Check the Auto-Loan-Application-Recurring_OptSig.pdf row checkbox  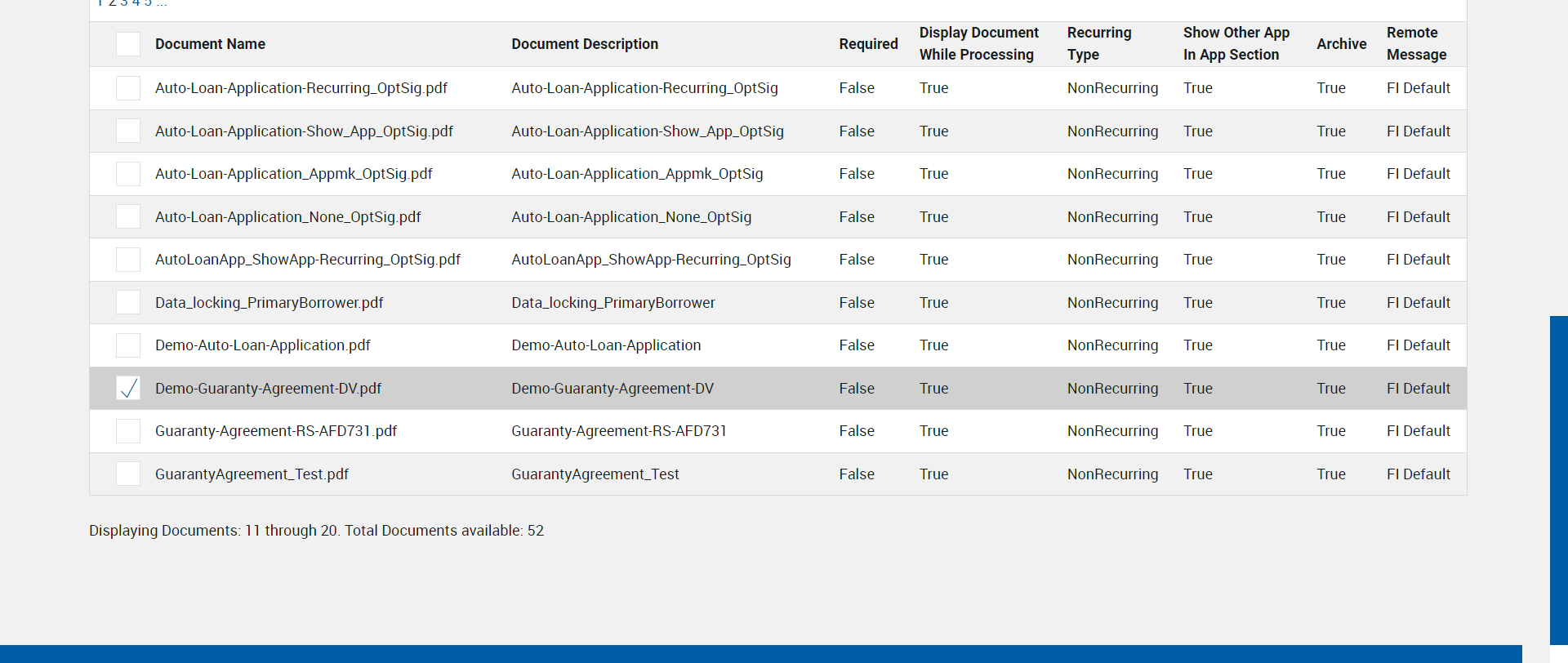pos(128,88)
